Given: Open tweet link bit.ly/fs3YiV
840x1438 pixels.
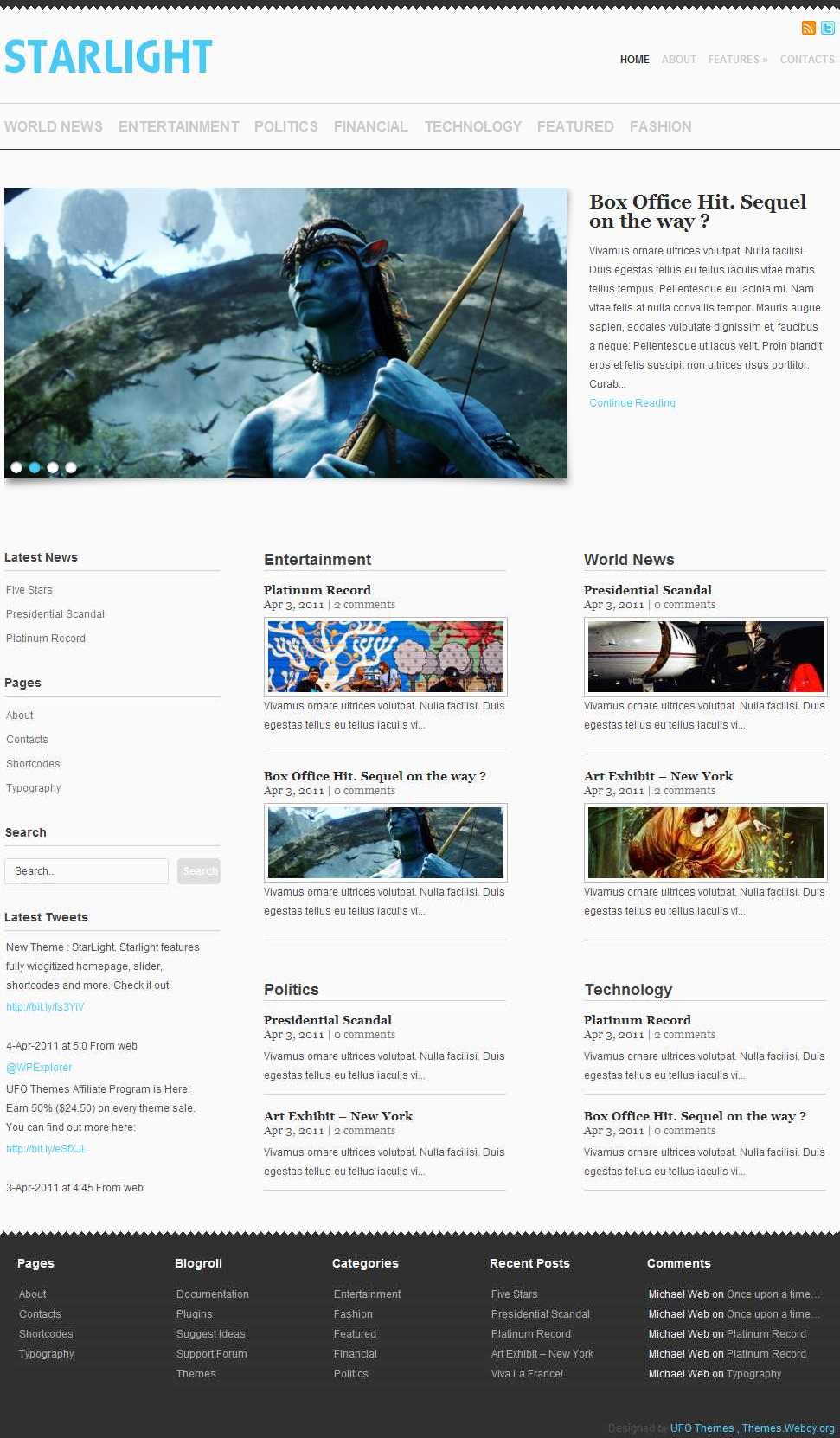Looking at the screenshot, I should click(x=45, y=1007).
